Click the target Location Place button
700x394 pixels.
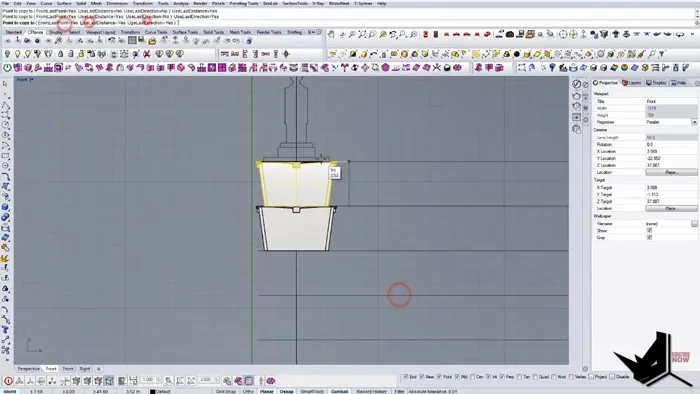point(671,208)
